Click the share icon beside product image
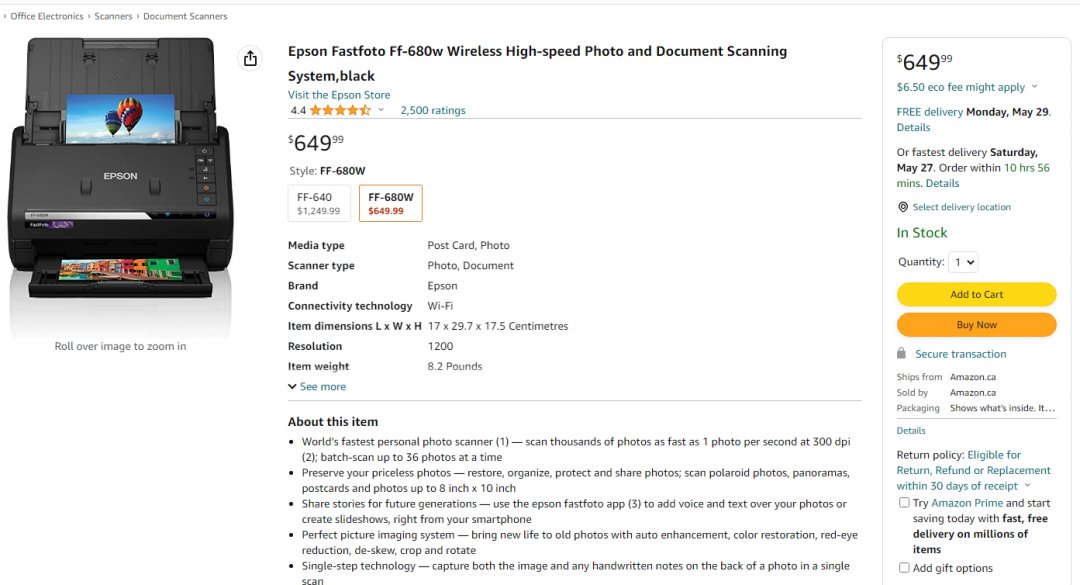The image size is (1080, 585). pos(250,59)
